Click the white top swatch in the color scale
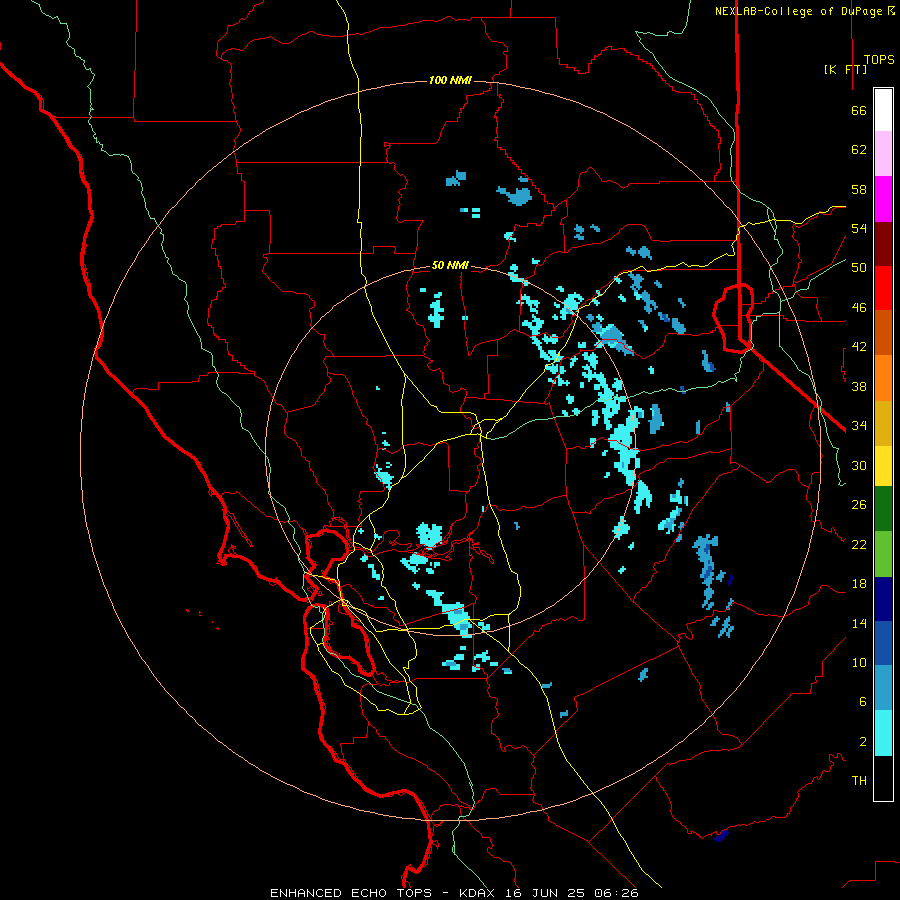This screenshot has width=900, height=900. tap(883, 110)
